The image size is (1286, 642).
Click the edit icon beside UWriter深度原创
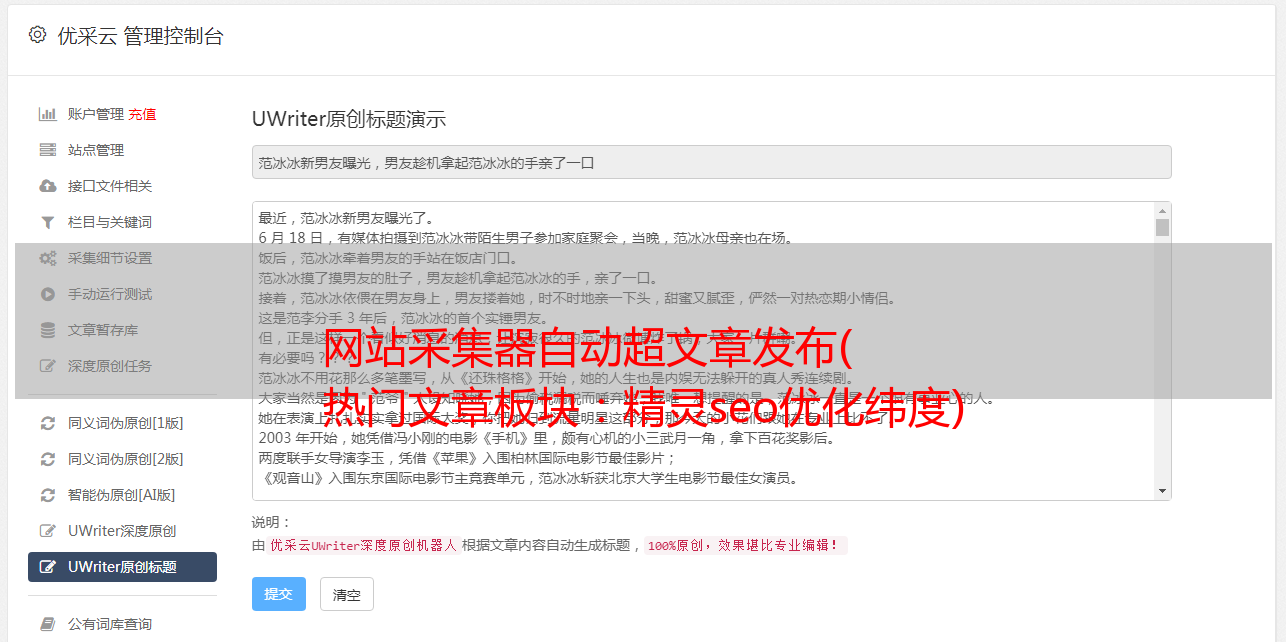point(47,531)
